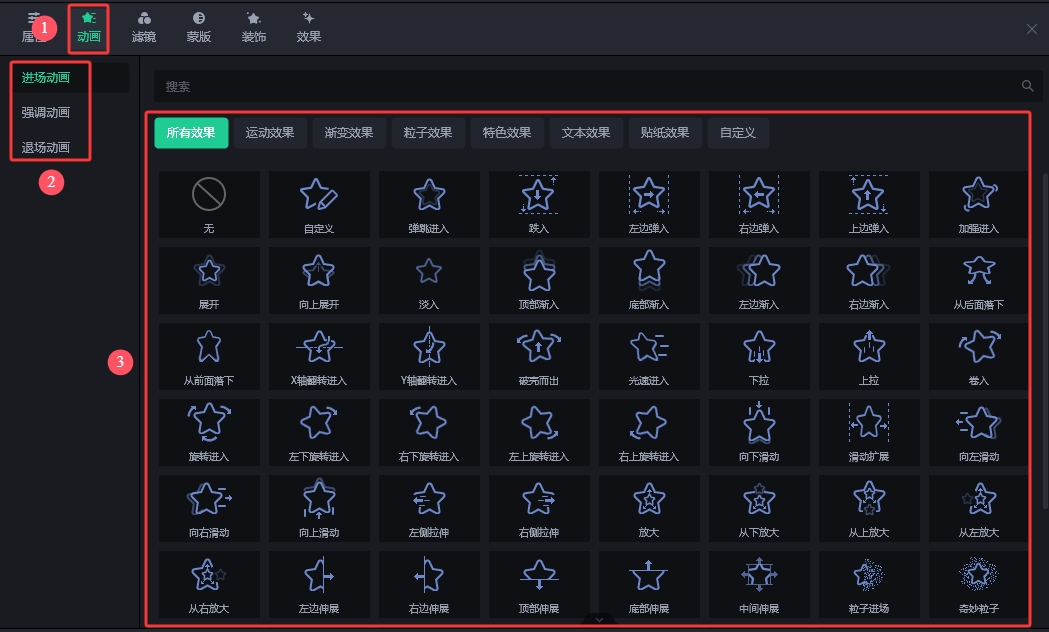Open the 滤镜 filter tab
The height and width of the screenshot is (632, 1049).
point(144,27)
